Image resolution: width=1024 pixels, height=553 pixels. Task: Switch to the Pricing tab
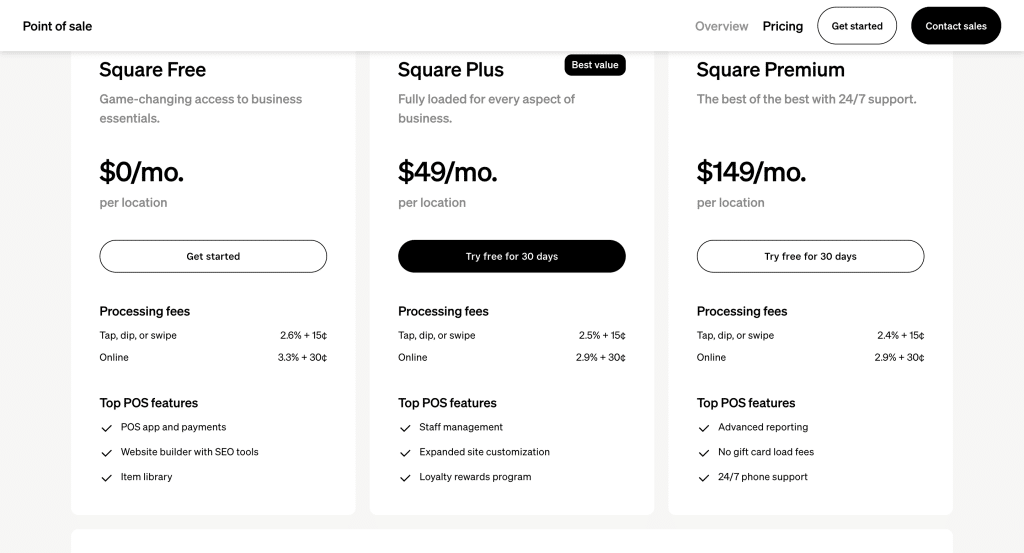(782, 26)
